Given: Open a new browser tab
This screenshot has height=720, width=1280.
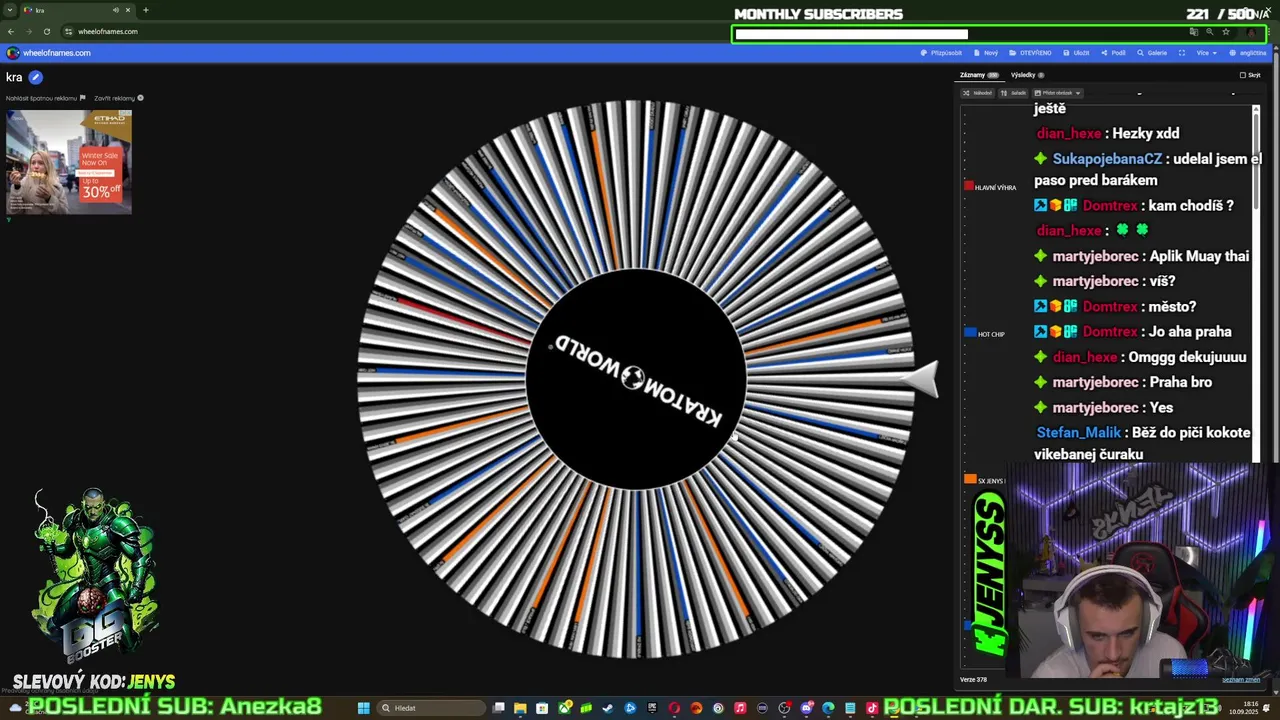Looking at the screenshot, I should (x=146, y=10).
